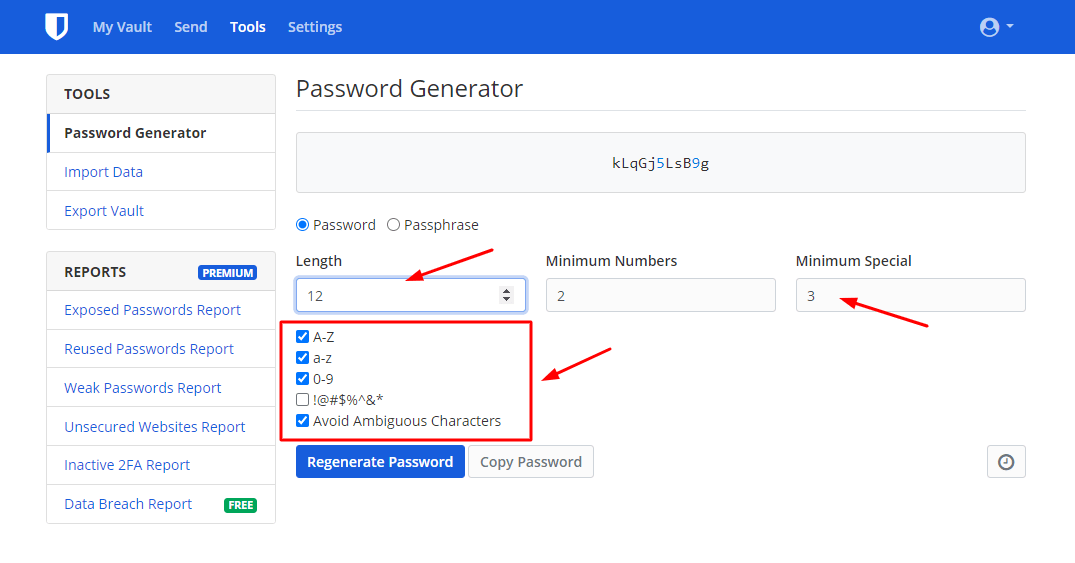Toggle the a-z lowercase checkbox
Screen dimensions: 1075x563
point(303,358)
